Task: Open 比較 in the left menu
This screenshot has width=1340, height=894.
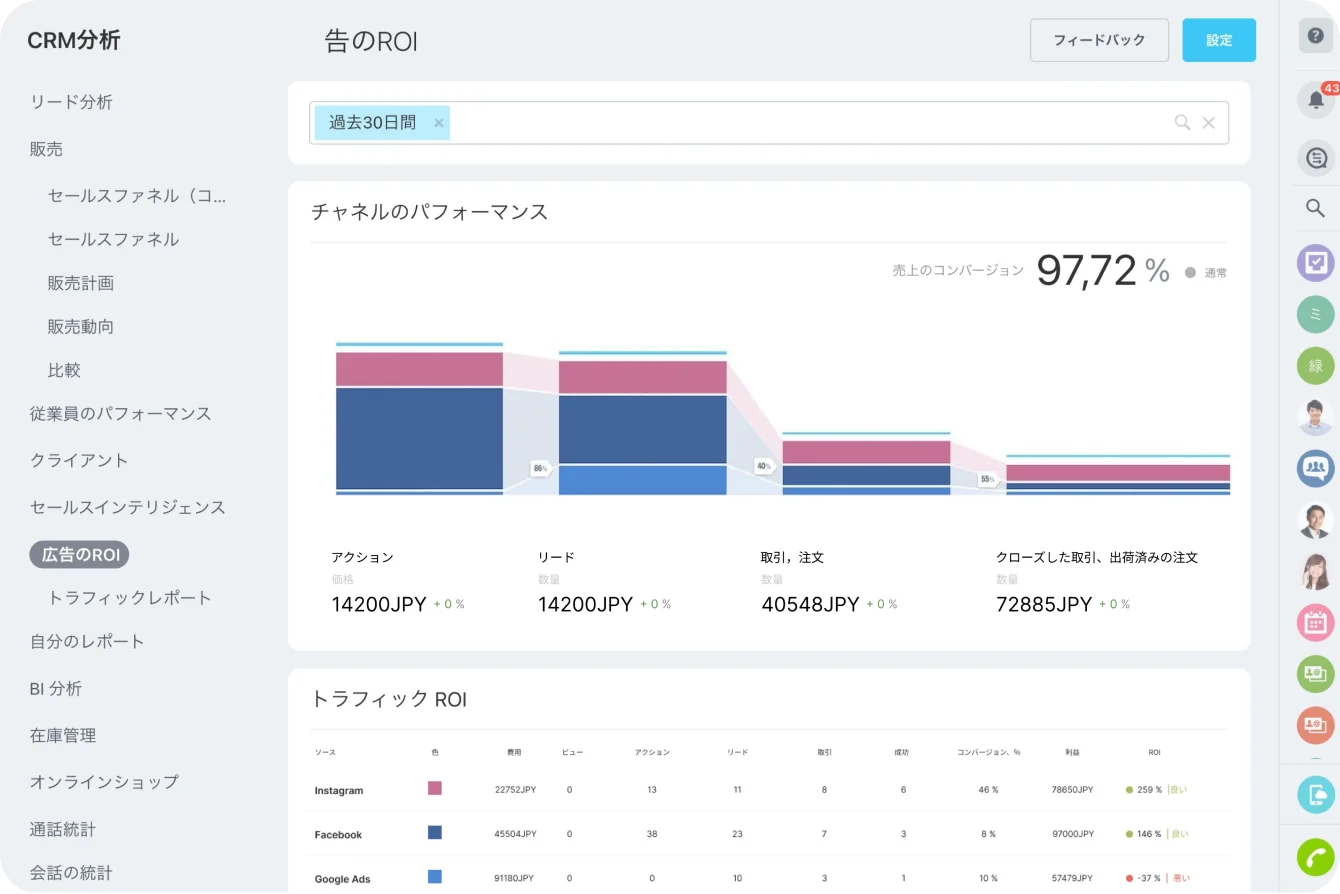Action: (x=64, y=370)
